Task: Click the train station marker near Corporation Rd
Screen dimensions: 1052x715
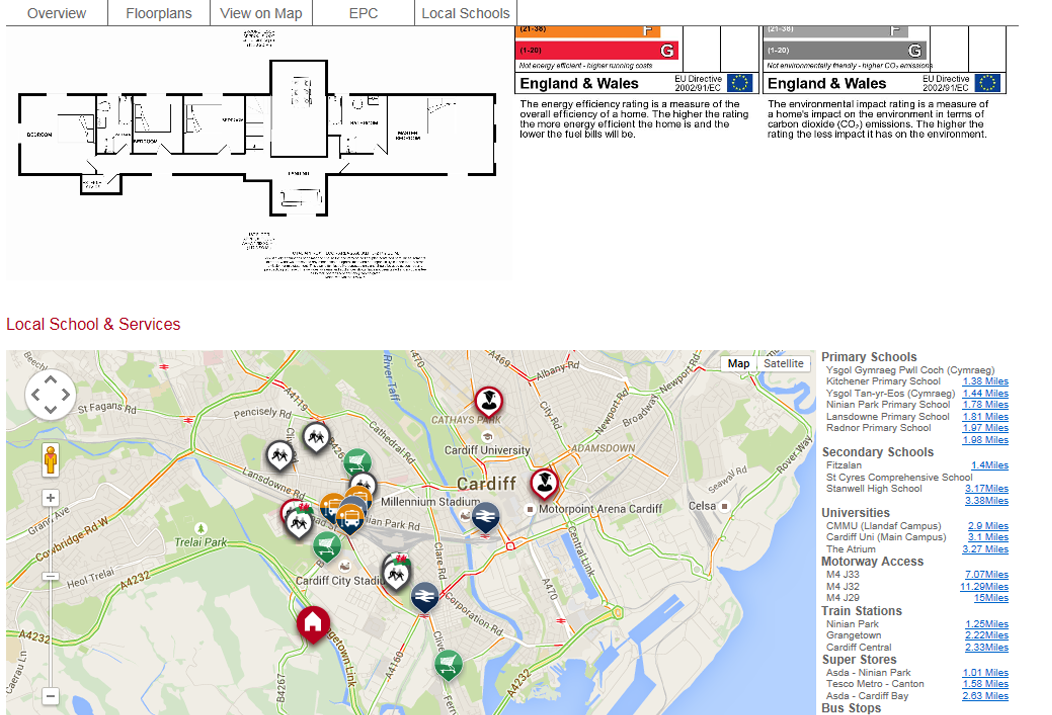Action: pos(424,596)
